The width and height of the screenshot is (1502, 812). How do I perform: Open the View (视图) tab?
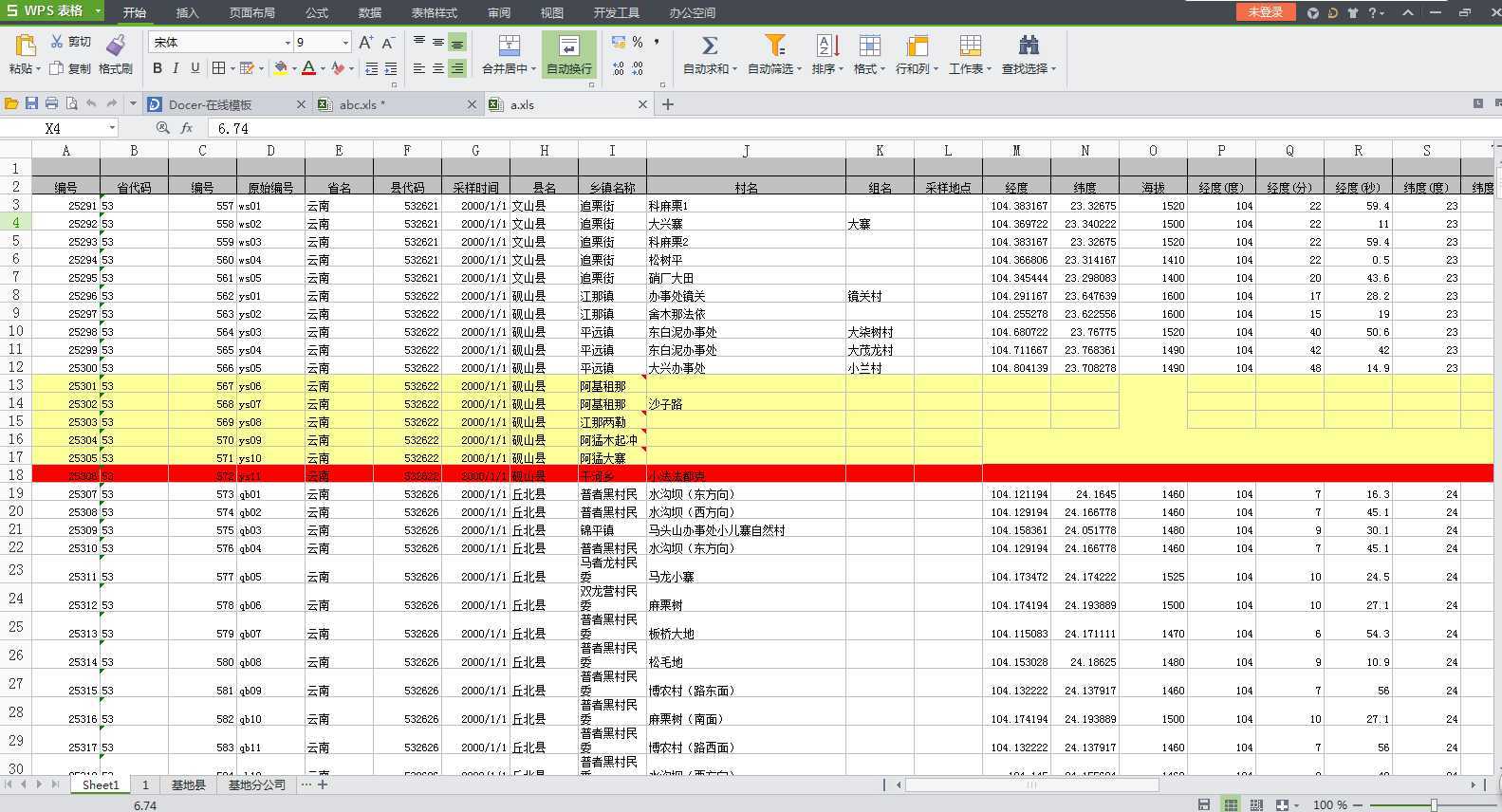[551, 12]
